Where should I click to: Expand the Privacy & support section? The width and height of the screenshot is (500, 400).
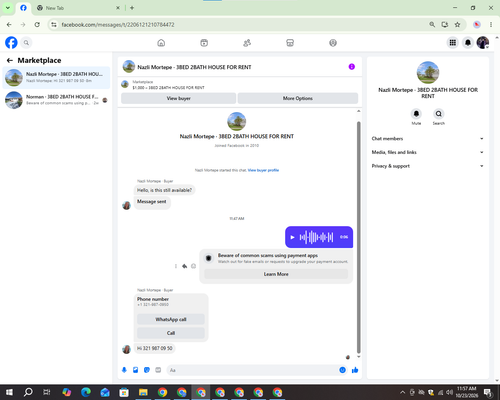coord(428,166)
